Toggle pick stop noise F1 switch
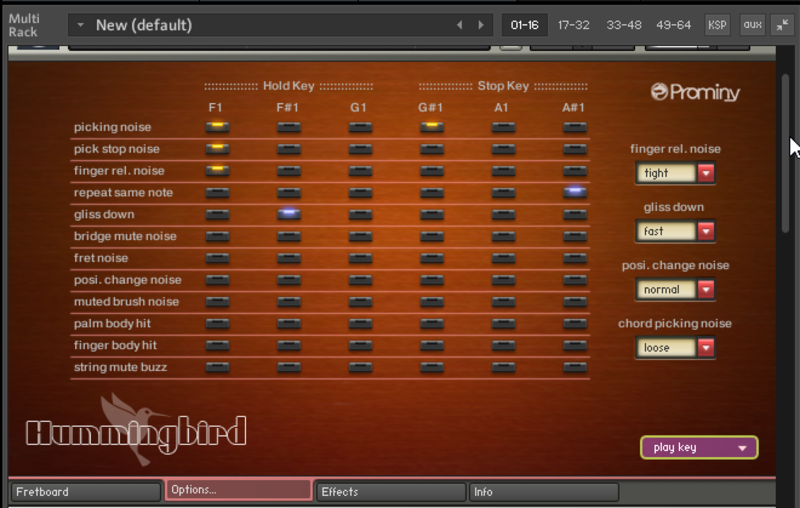Viewport: 800px width, 508px height. [217, 148]
